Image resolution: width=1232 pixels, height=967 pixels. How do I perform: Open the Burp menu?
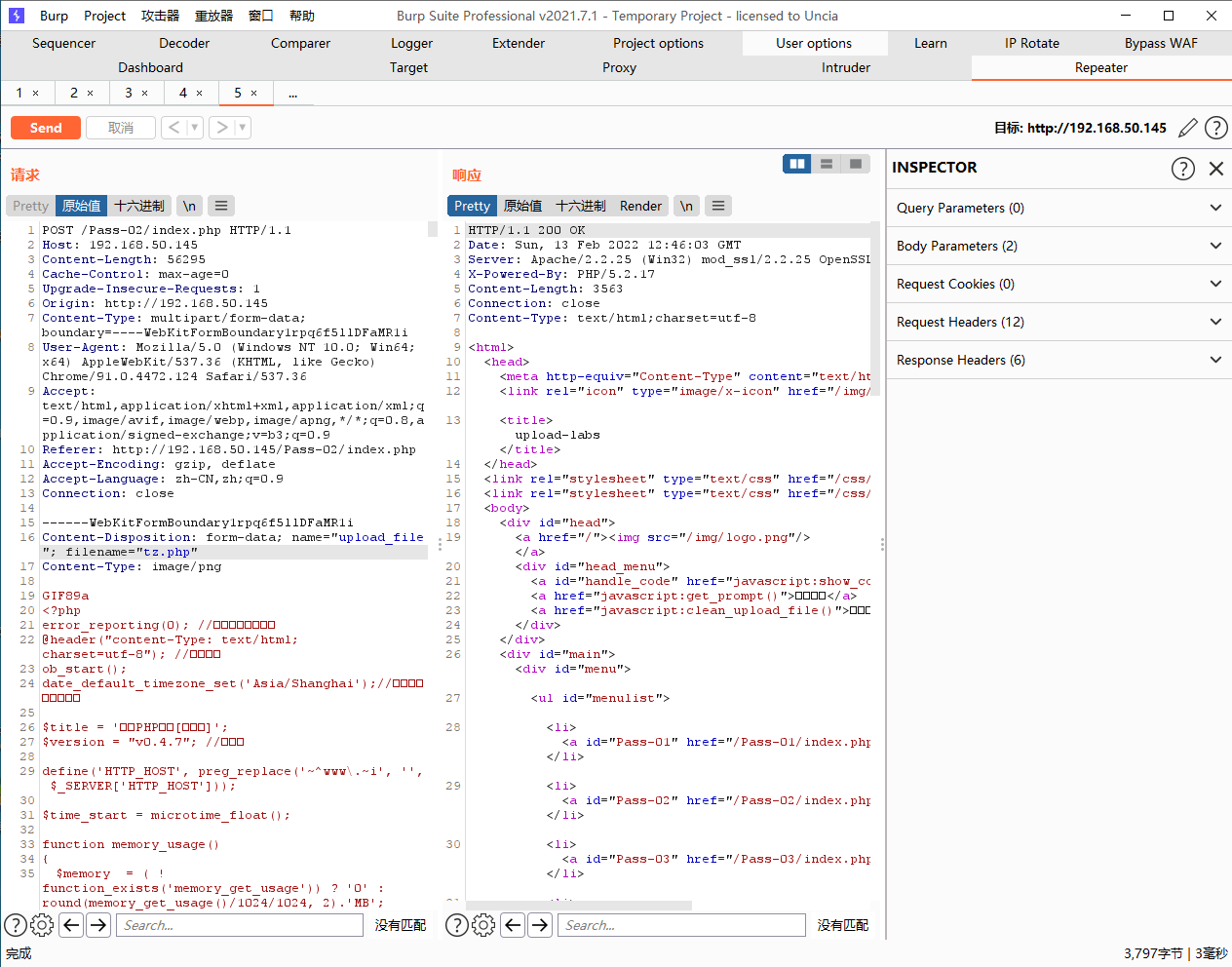54,16
